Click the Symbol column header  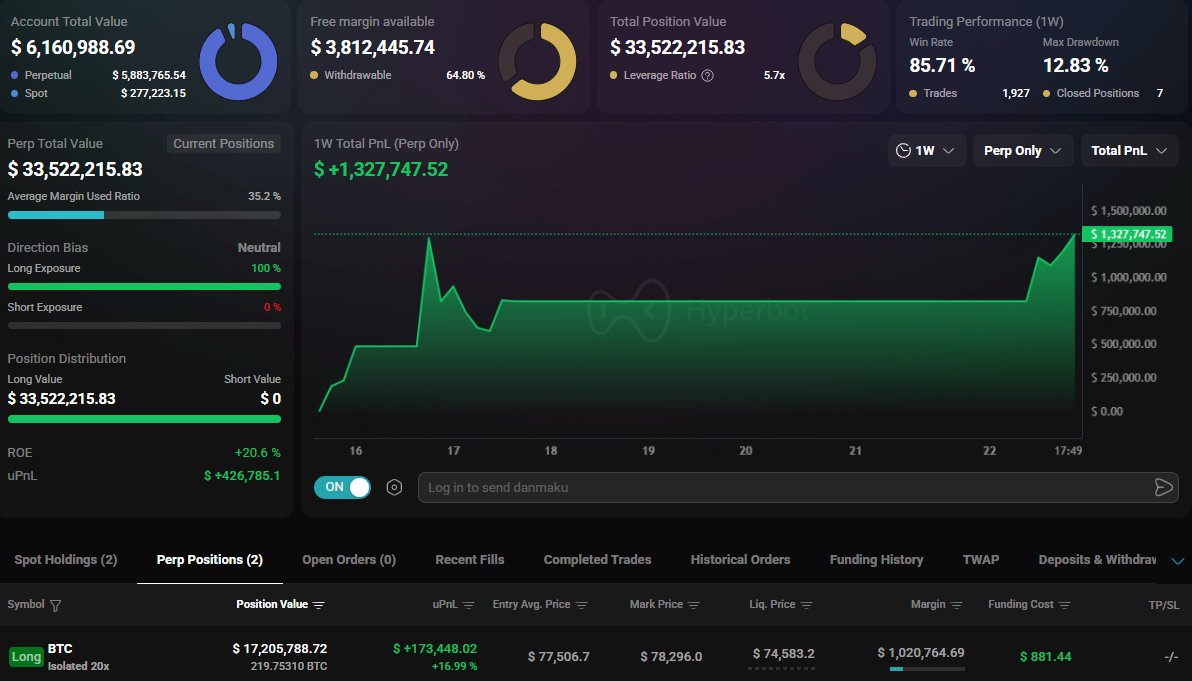coord(26,604)
